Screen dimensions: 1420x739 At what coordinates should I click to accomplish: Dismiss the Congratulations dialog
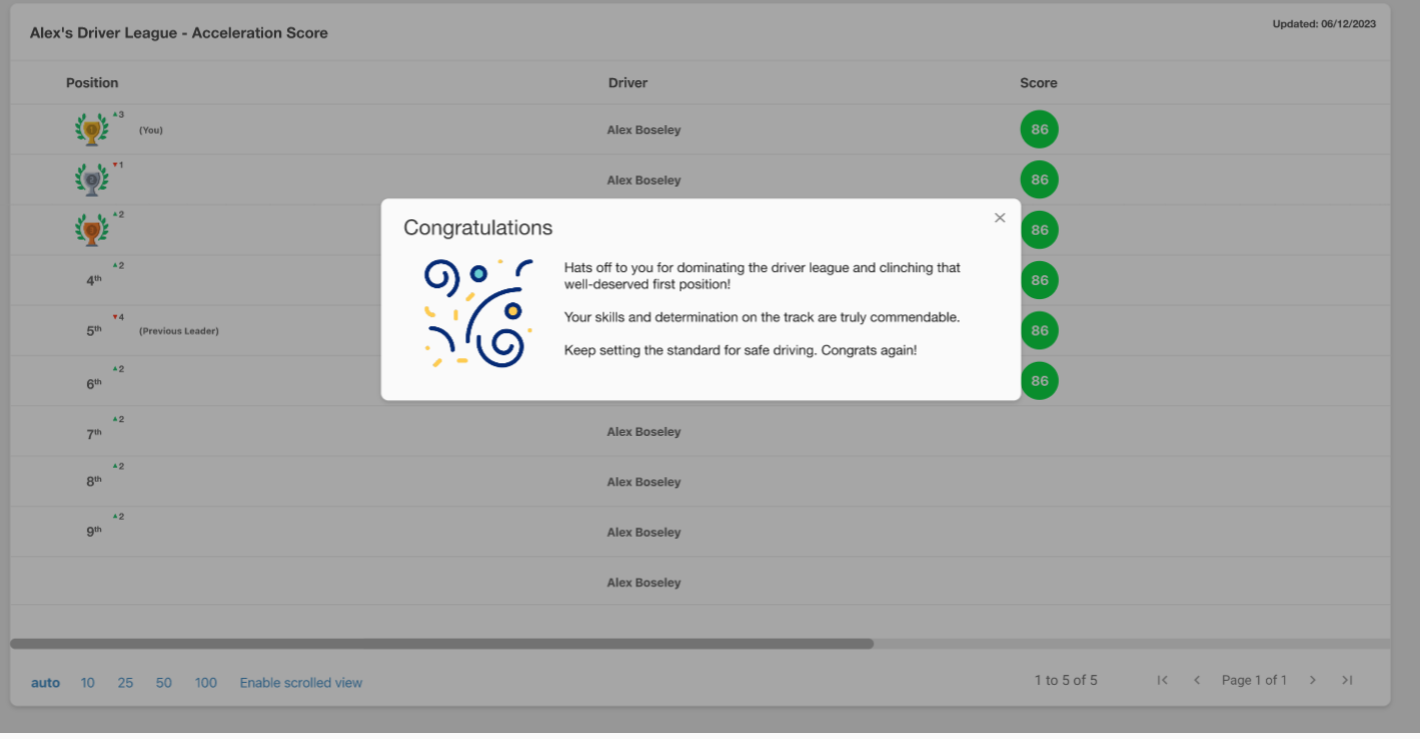click(999, 217)
